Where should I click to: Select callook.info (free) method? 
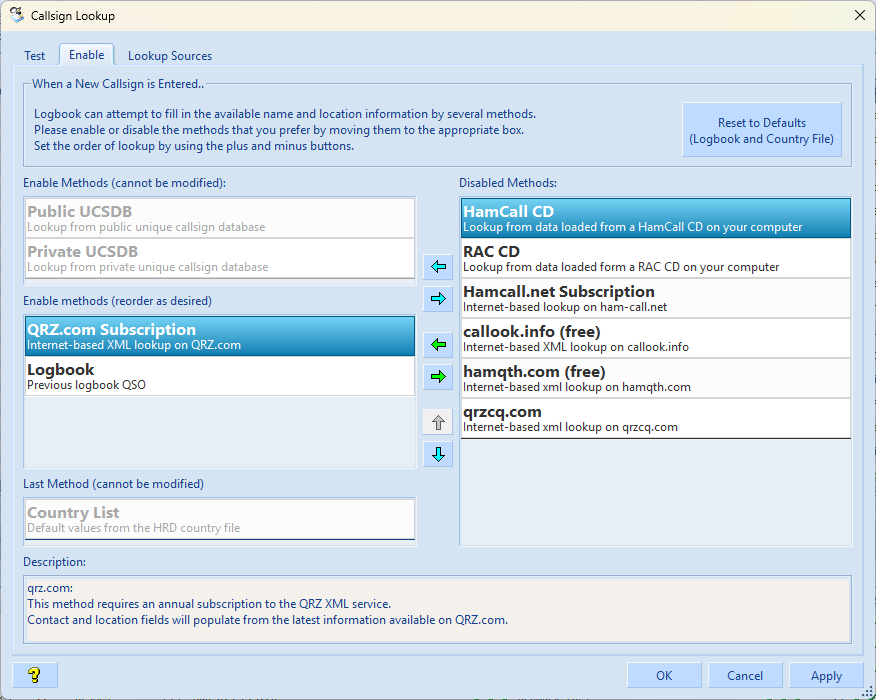coord(656,338)
